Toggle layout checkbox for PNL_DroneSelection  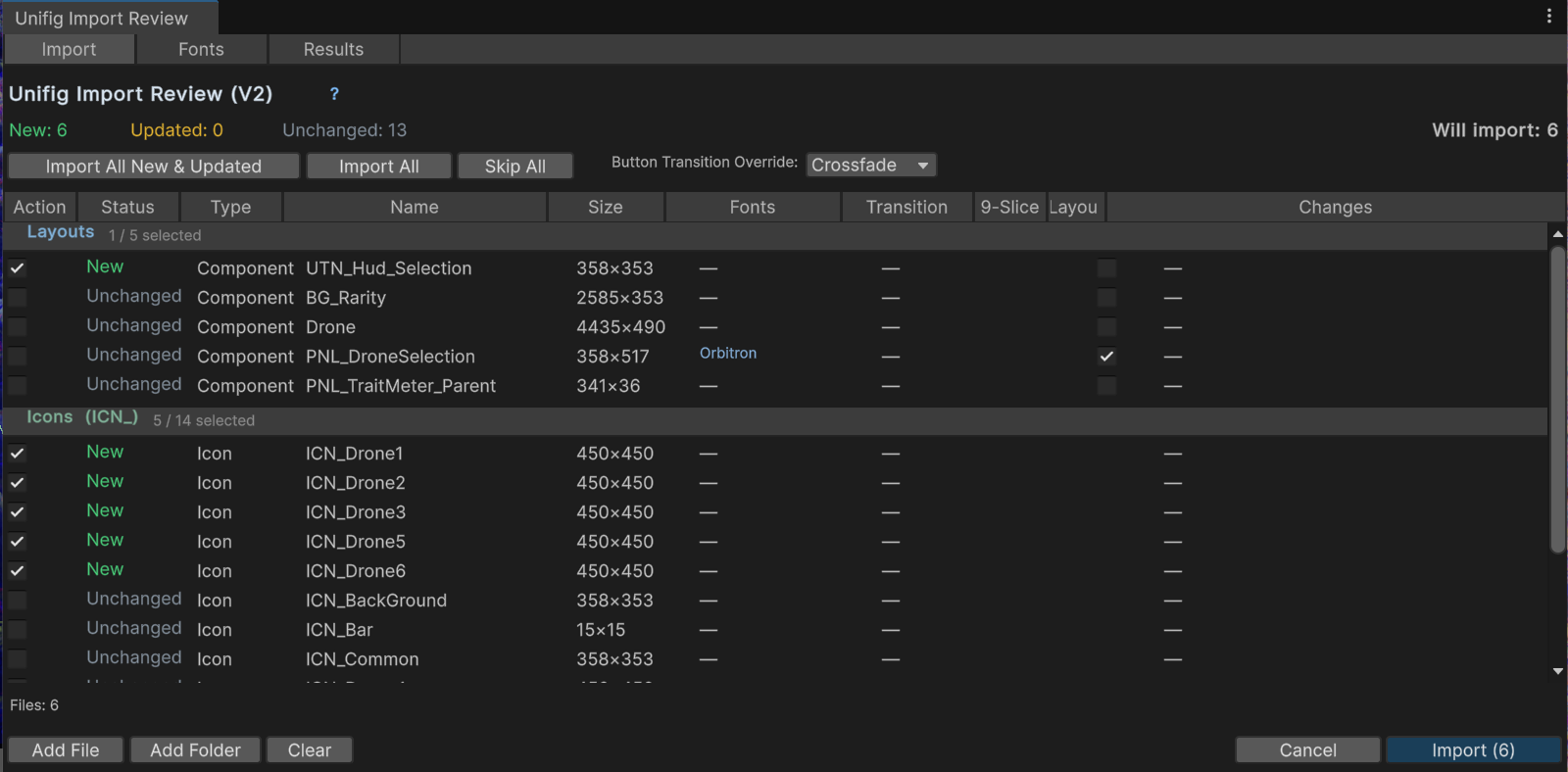coord(1106,357)
